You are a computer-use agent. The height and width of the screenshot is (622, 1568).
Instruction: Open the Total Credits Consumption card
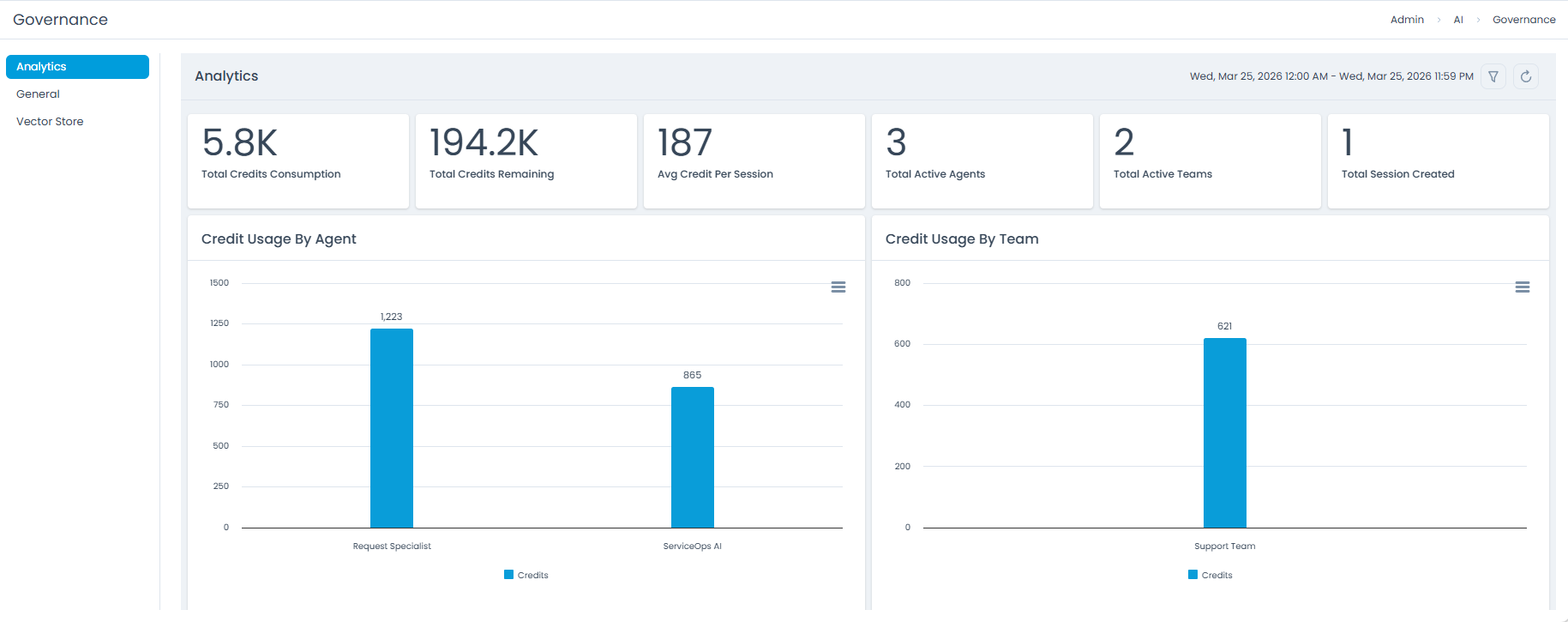pos(297,160)
